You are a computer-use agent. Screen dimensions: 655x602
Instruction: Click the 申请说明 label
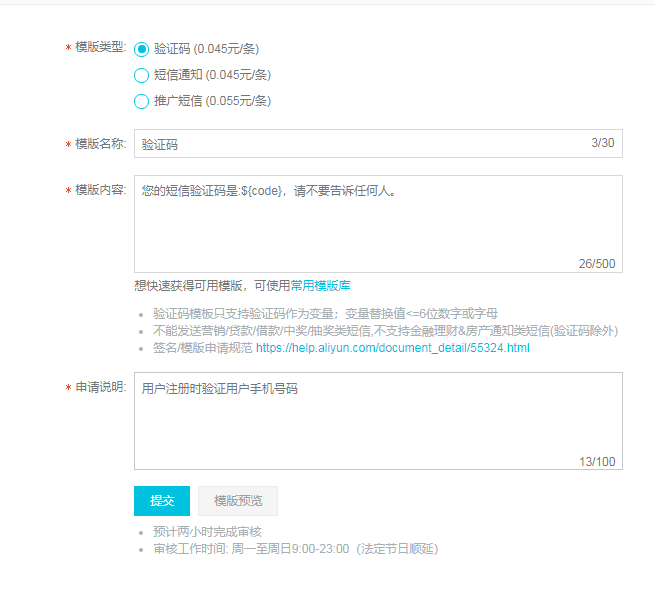tap(100, 387)
